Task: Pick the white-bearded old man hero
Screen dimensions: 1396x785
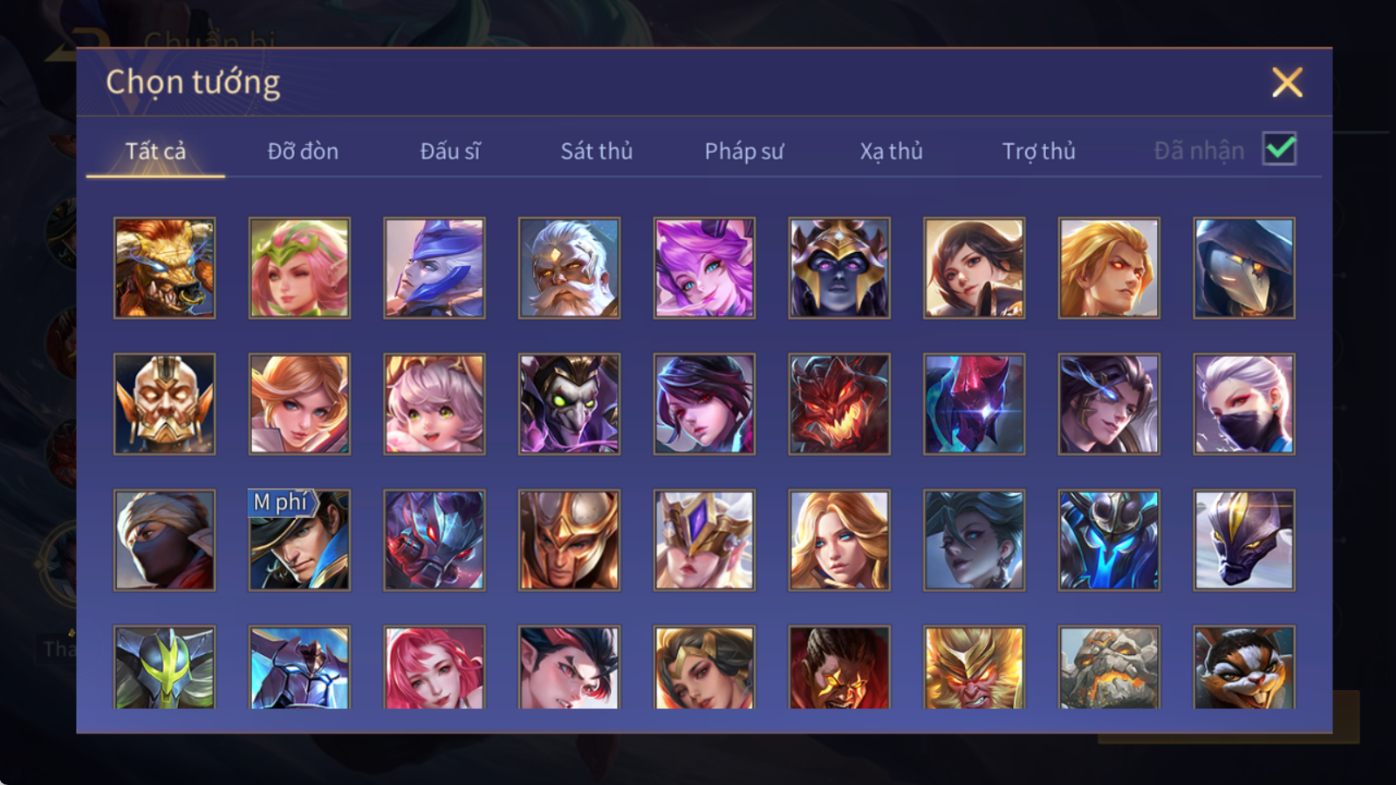Action: (569, 268)
